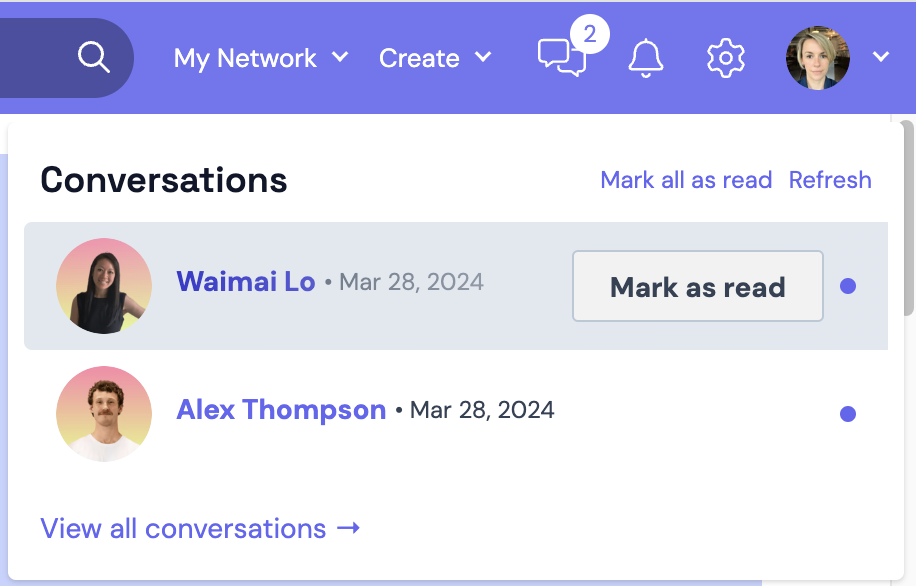
Task: Open the Alex Thompson conversation name
Action: point(281,410)
